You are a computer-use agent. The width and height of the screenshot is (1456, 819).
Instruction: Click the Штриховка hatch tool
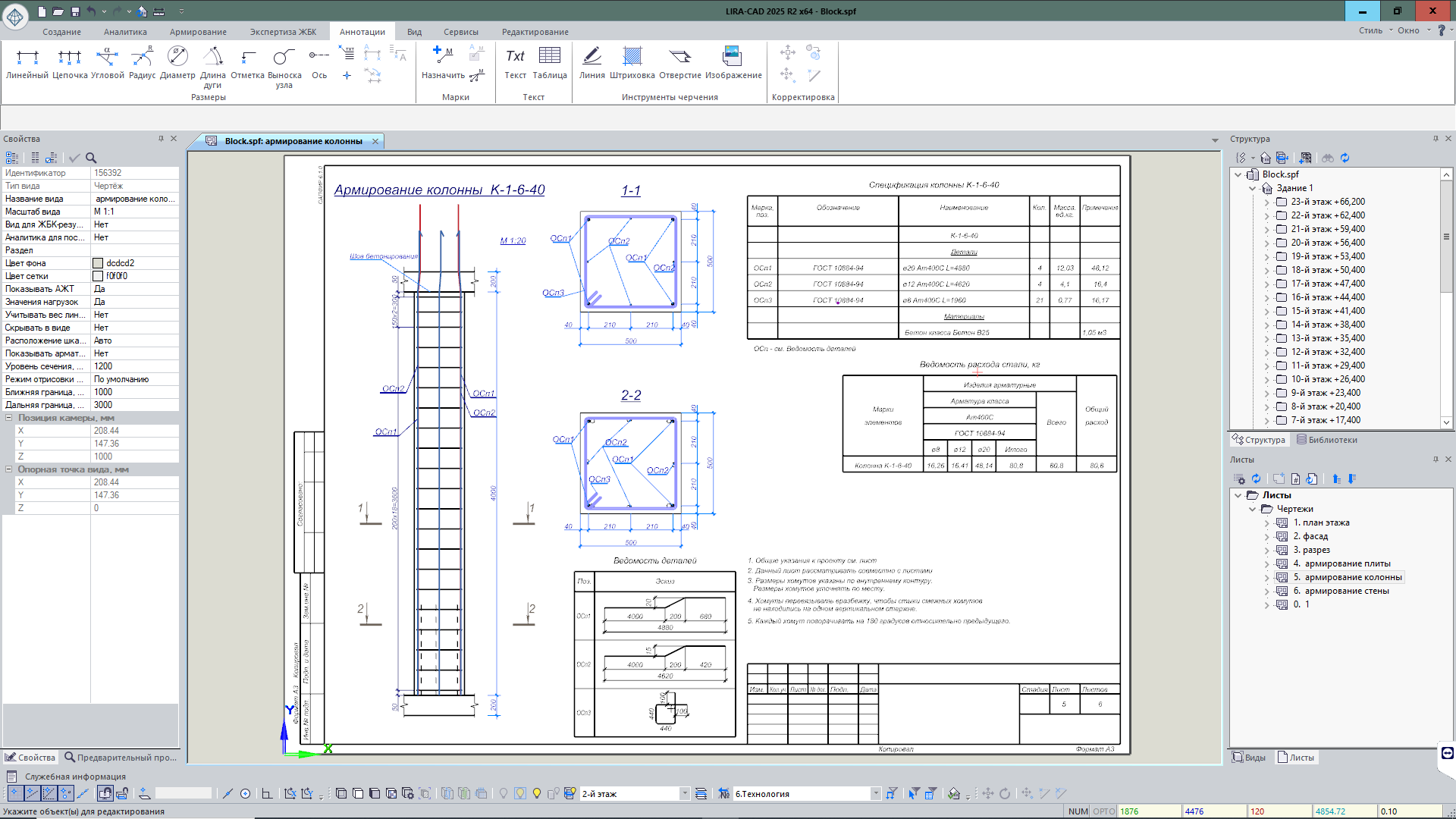[632, 62]
